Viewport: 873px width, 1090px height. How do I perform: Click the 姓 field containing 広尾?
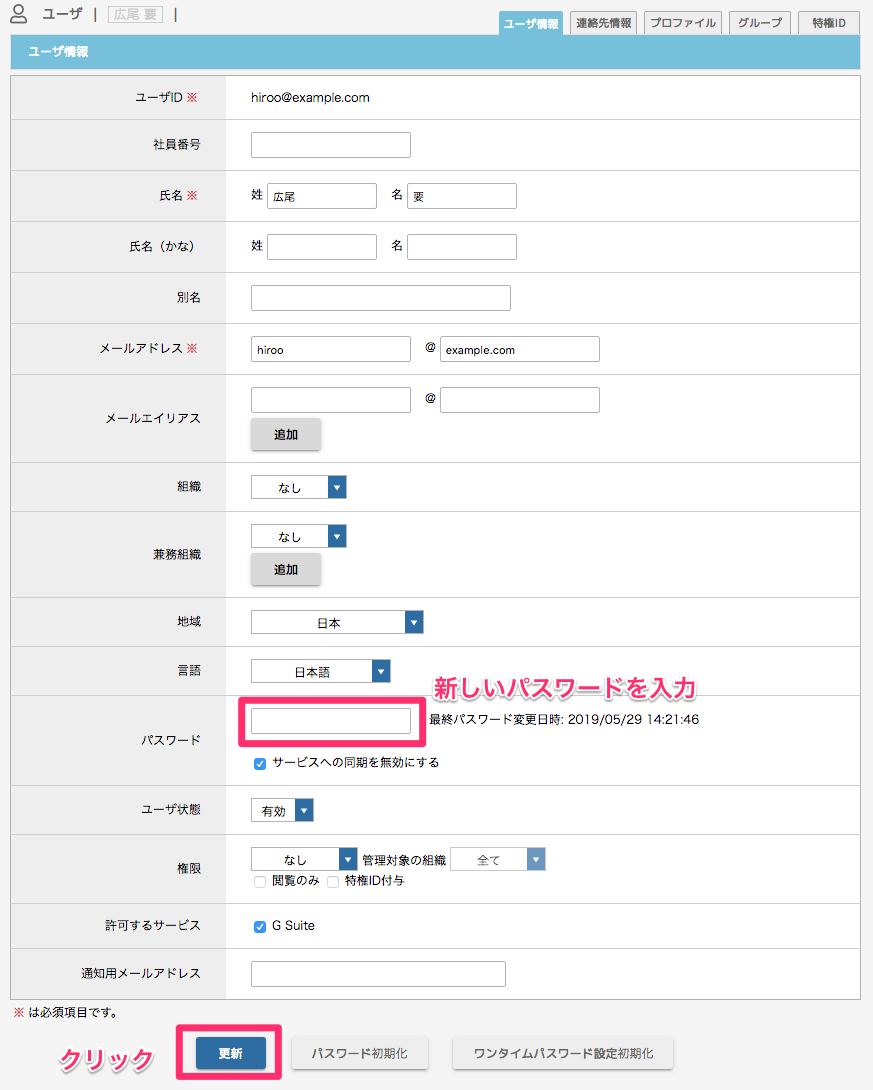point(322,196)
